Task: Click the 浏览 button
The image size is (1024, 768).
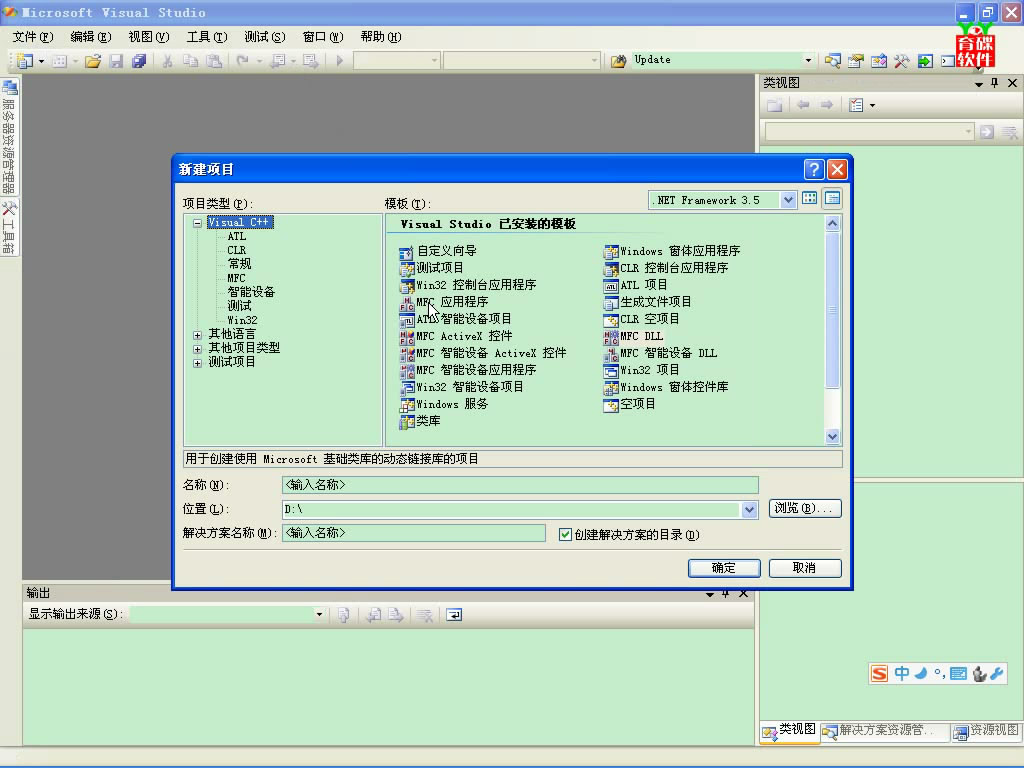Action: (x=805, y=509)
